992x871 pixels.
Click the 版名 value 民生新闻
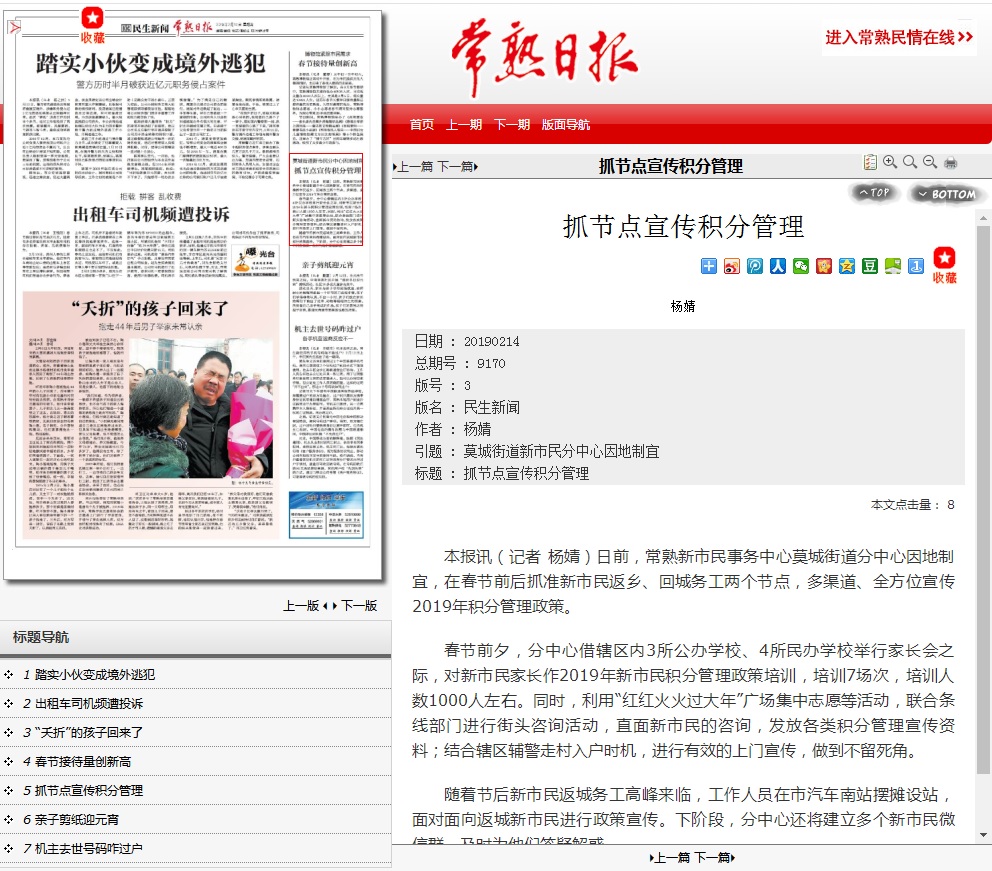tap(492, 407)
